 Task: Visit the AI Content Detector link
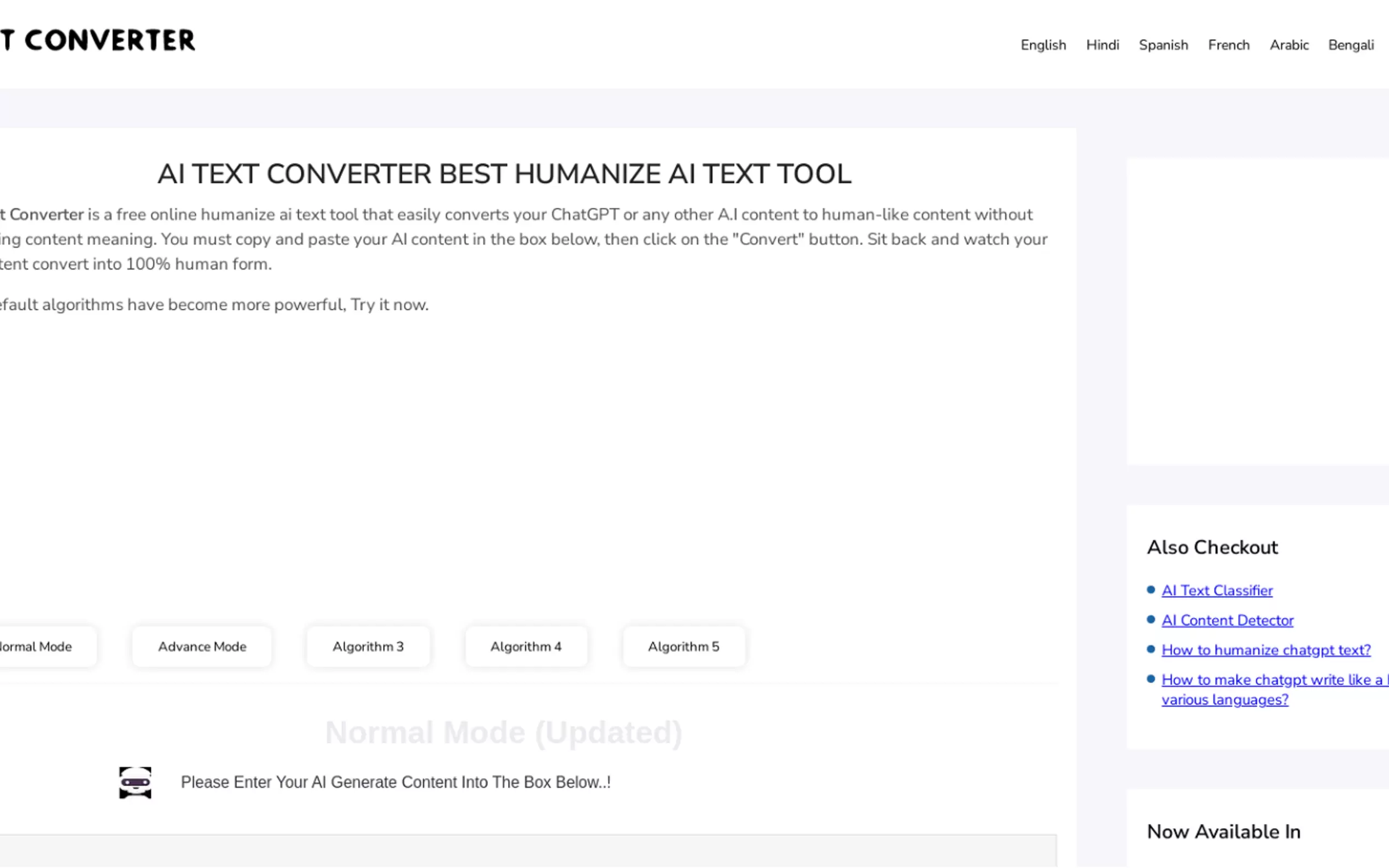coord(1227,620)
